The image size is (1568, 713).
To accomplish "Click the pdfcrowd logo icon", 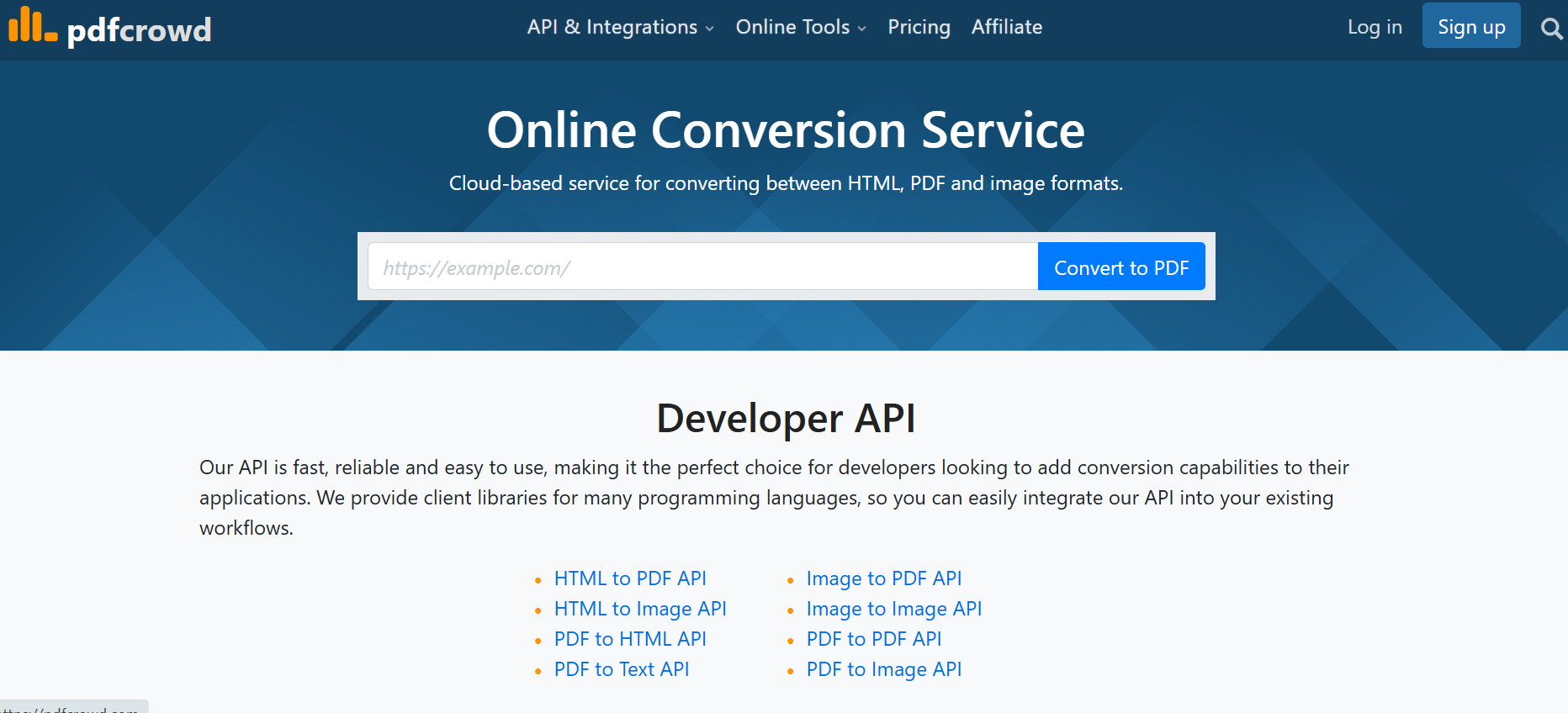I will (x=32, y=25).
